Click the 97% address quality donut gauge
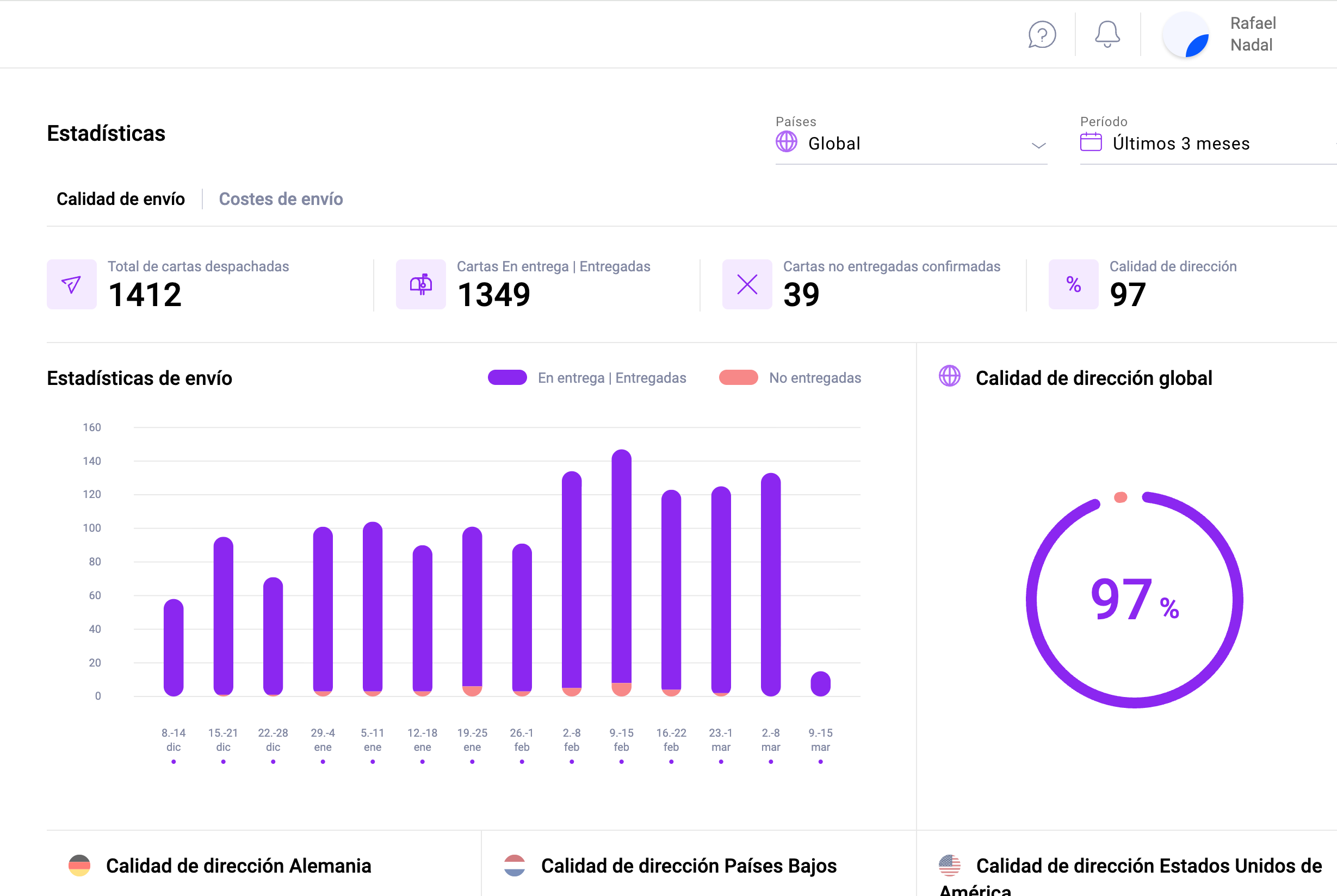The width and height of the screenshot is (1337, 896). [1134, 600]
